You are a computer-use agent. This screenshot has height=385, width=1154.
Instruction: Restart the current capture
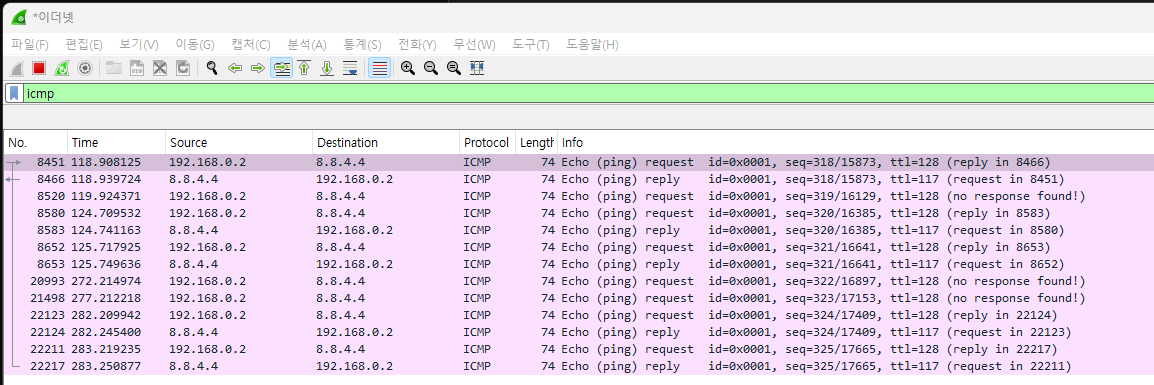point(63,68)
